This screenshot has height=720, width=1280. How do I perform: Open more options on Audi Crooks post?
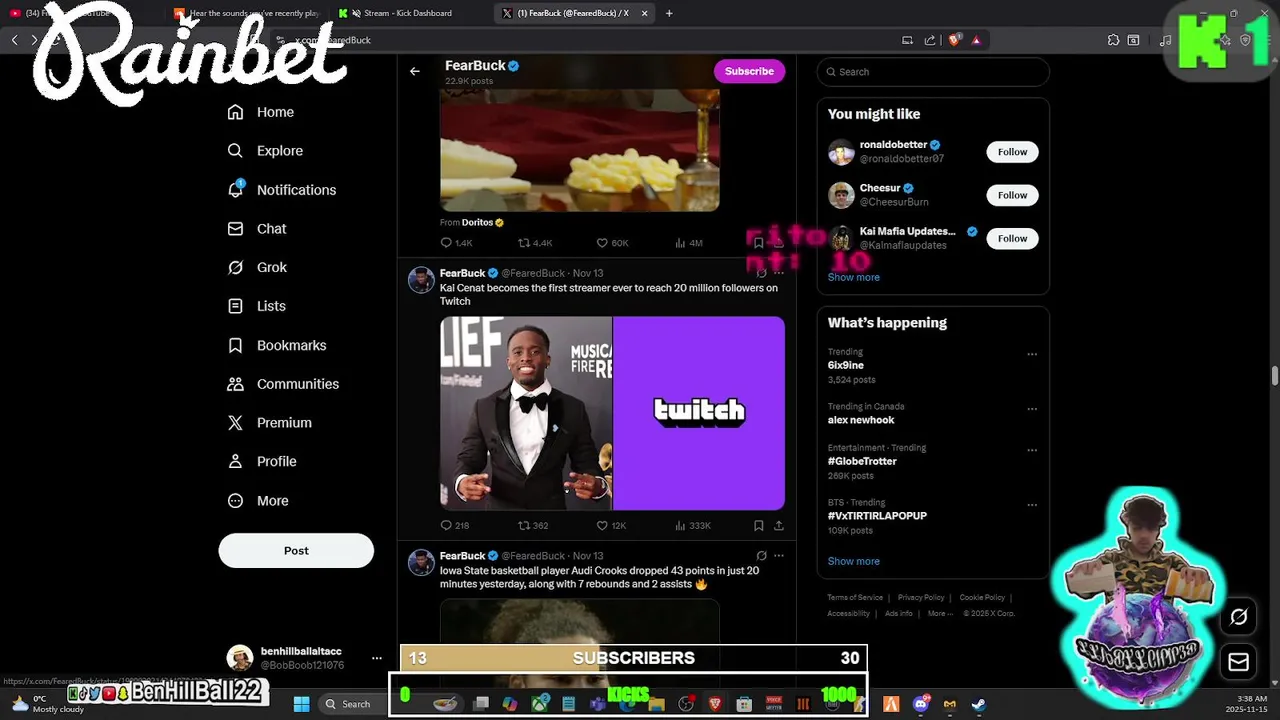coord(778,556)
